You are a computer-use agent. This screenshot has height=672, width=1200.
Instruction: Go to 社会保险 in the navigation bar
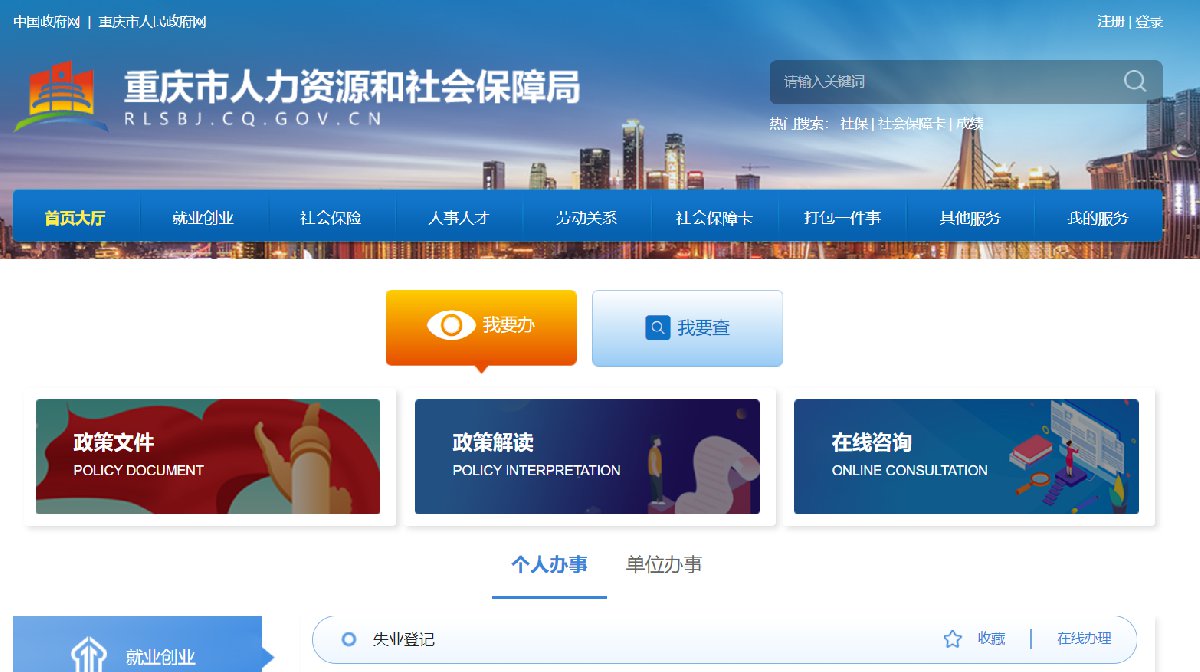(x=331, y=218)
